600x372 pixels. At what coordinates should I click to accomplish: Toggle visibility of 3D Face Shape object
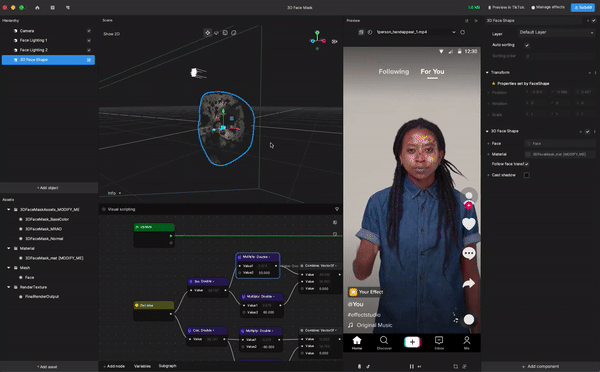pyautogui.click(x=89, y=60)
